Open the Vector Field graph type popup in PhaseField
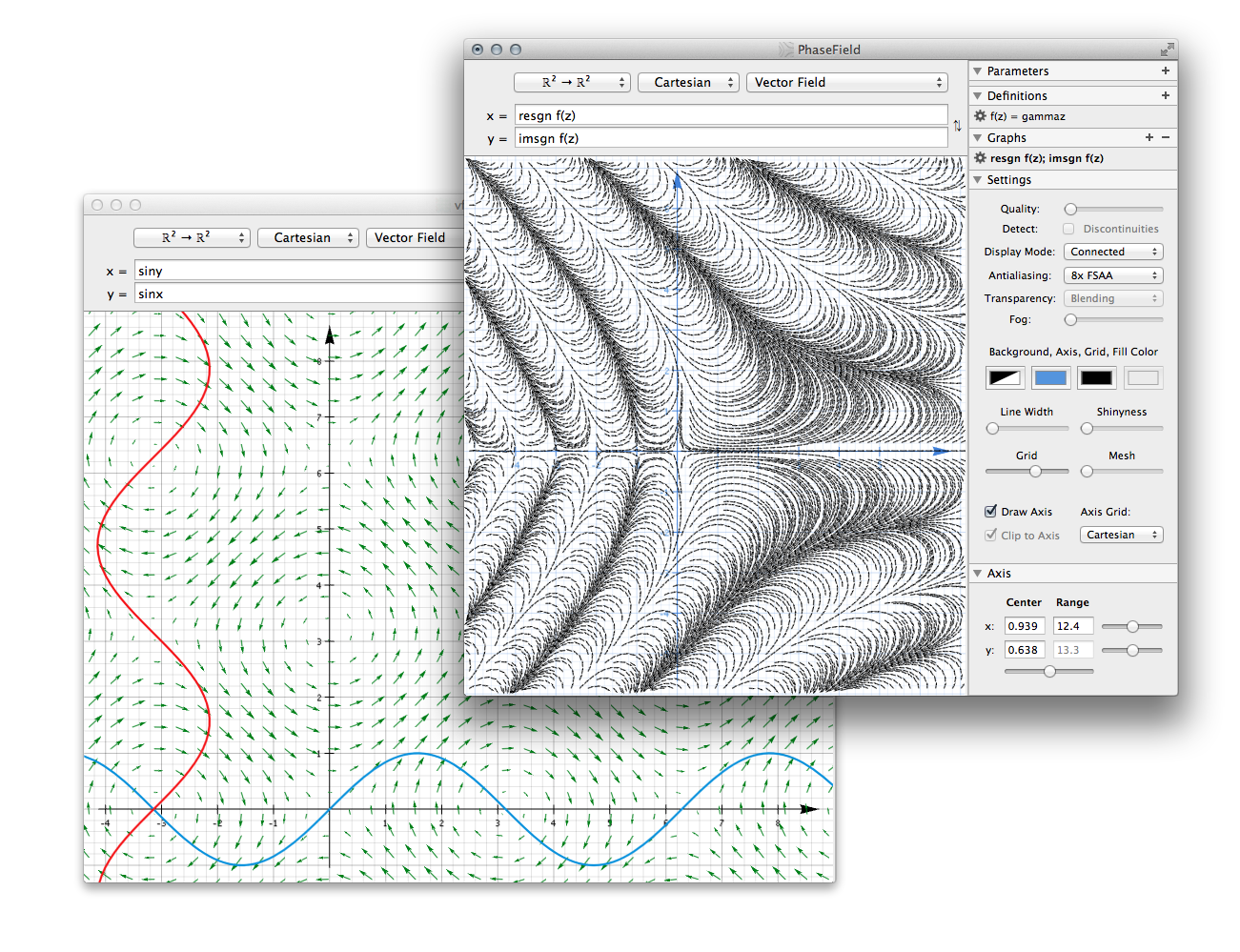 pos(847,83)
